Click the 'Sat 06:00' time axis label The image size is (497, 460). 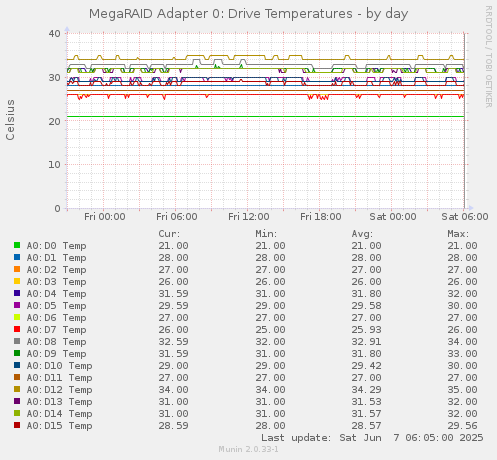[x=465, y=217]
